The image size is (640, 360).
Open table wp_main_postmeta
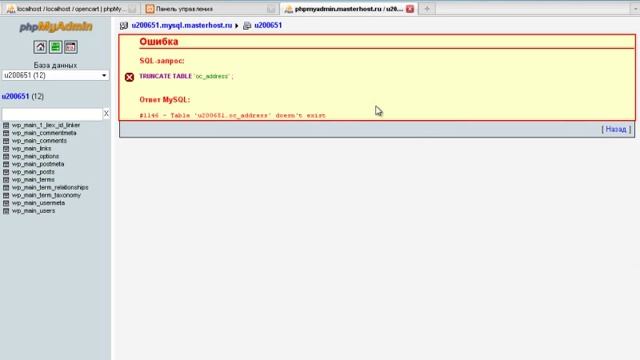[38, 164]
